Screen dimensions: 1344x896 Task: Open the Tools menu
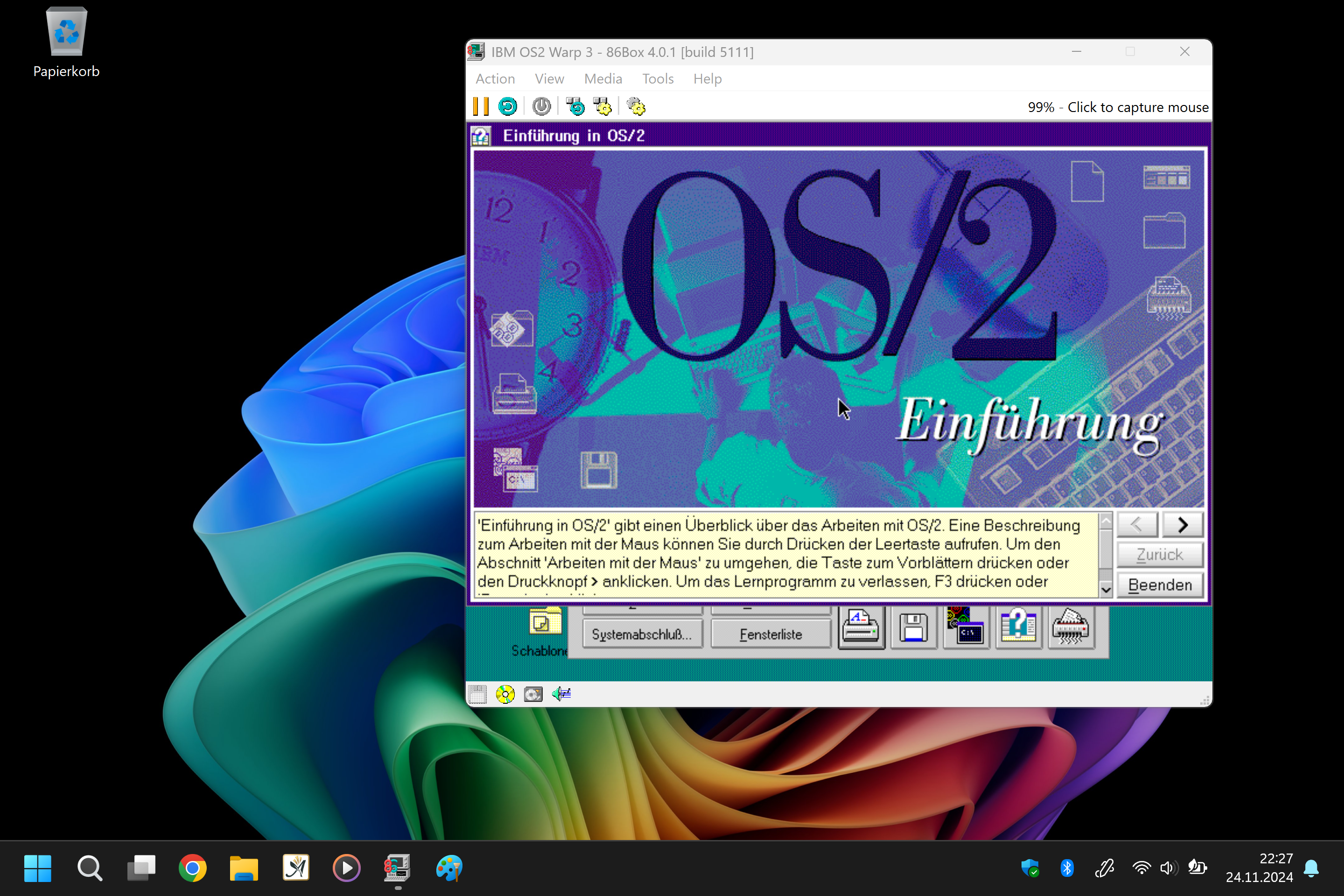coord(658,79)
